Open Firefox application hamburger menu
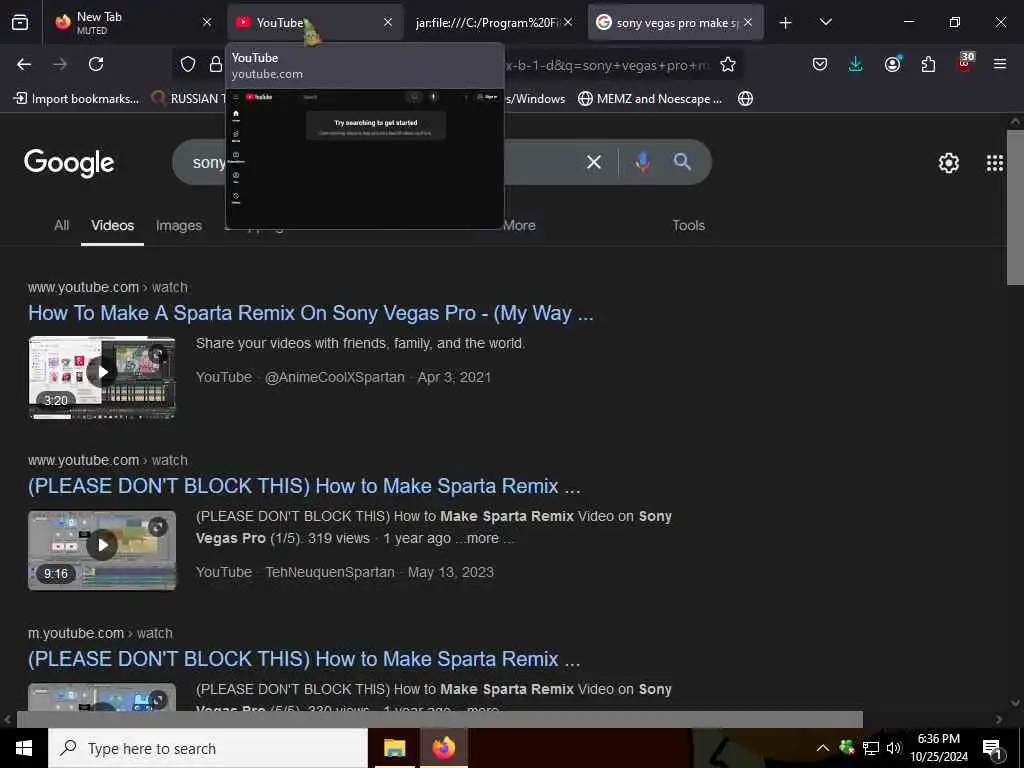Image resolution: width=1024 pixels, height=768 pixels. (1000, 64)
